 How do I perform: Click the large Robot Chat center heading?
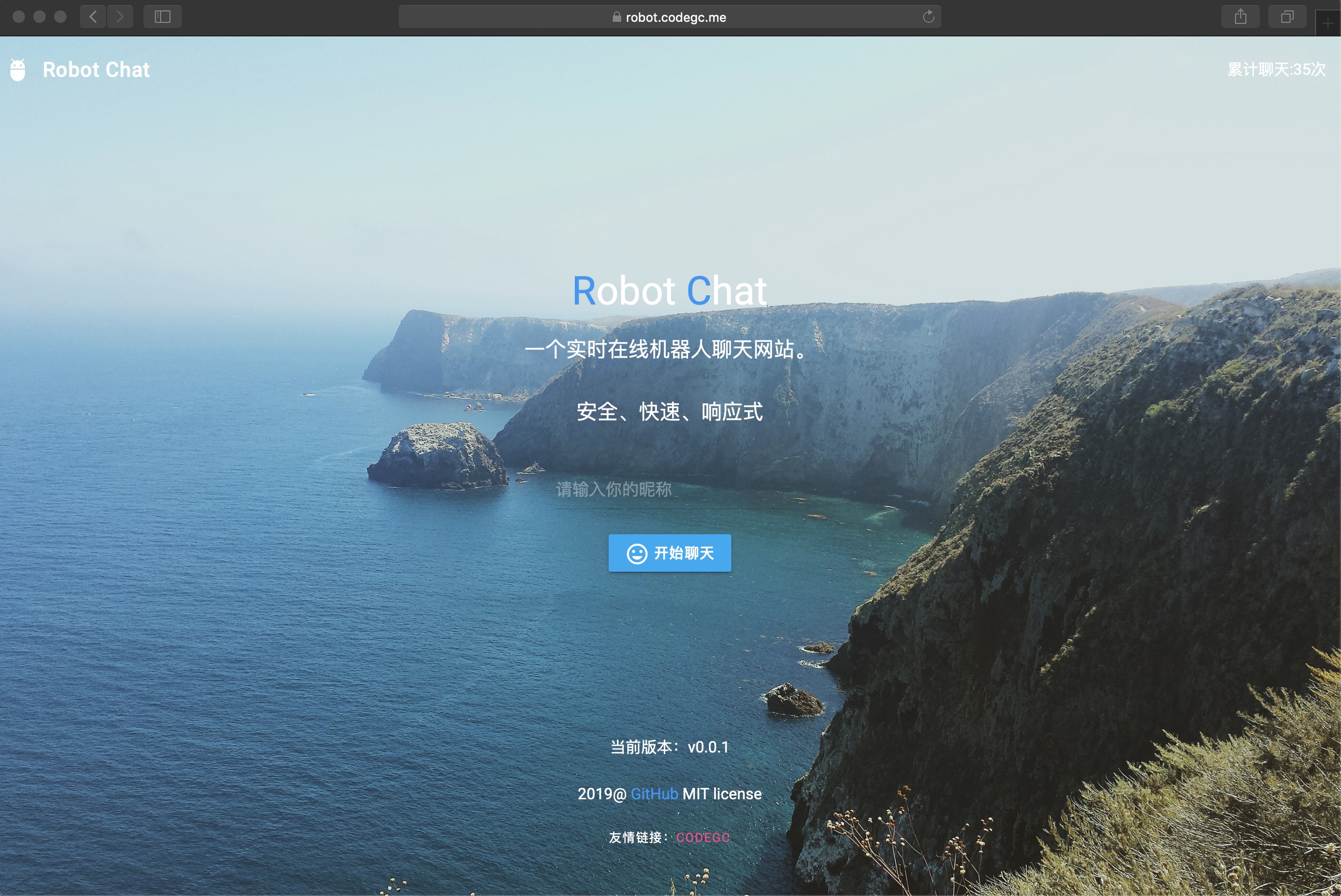(x=669, y=291)
